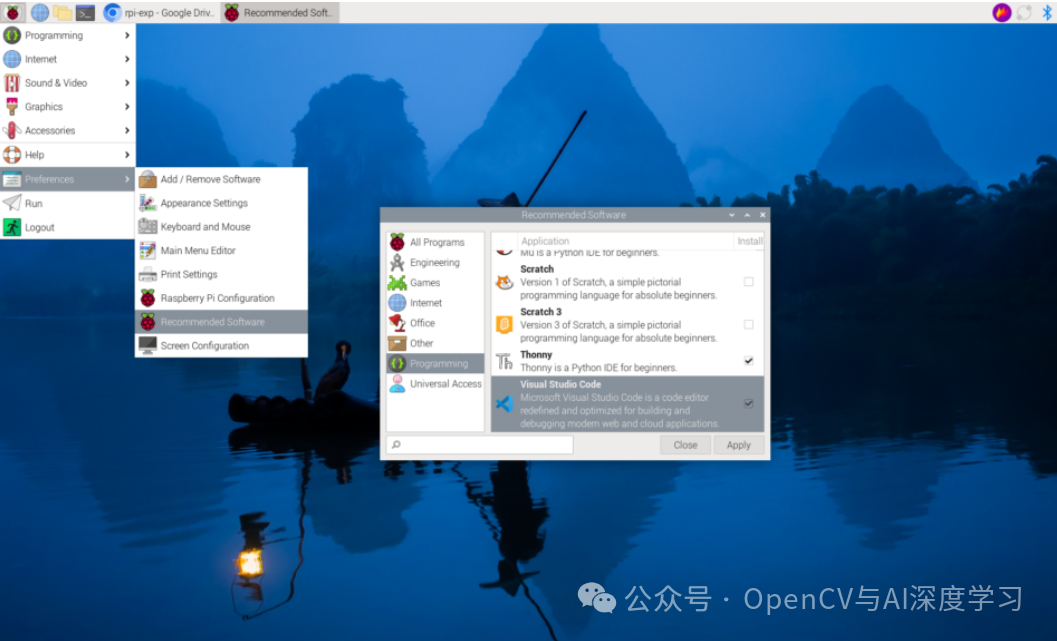Screen dimensions: 1057x641
Task: Close the Recommended Software dialog
Action: (685, 444)
